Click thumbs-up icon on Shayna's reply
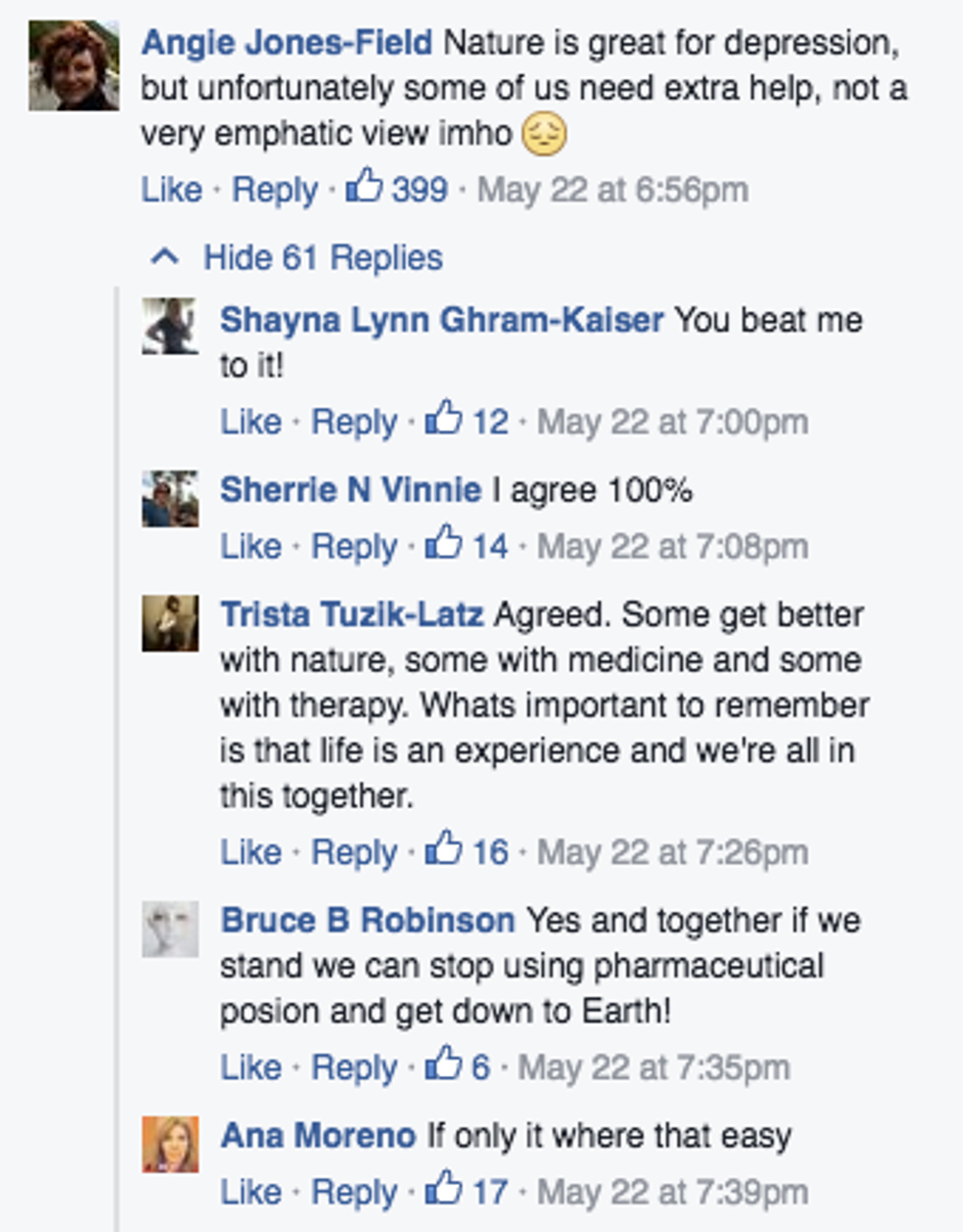Screen dimensions: 963x1232 click(x=444, y=419)
